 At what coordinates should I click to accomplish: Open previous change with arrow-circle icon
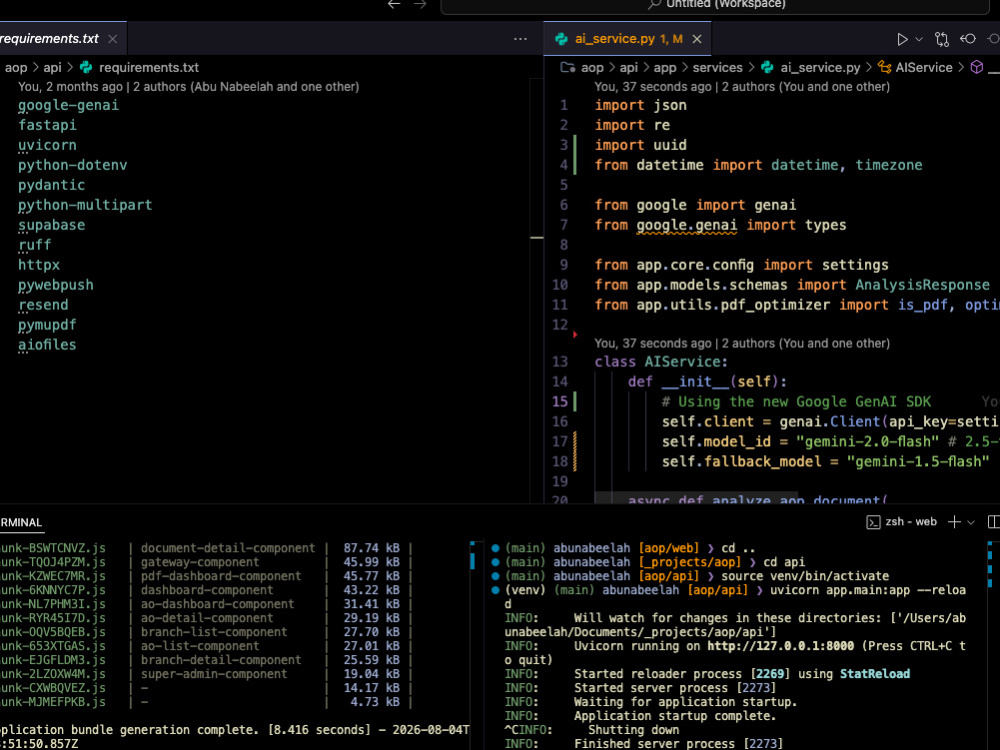[968, 39]
